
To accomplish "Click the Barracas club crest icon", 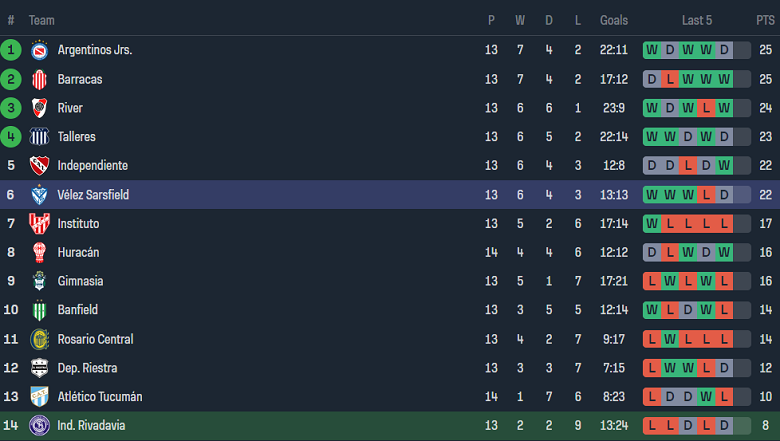I will [39, 79].
